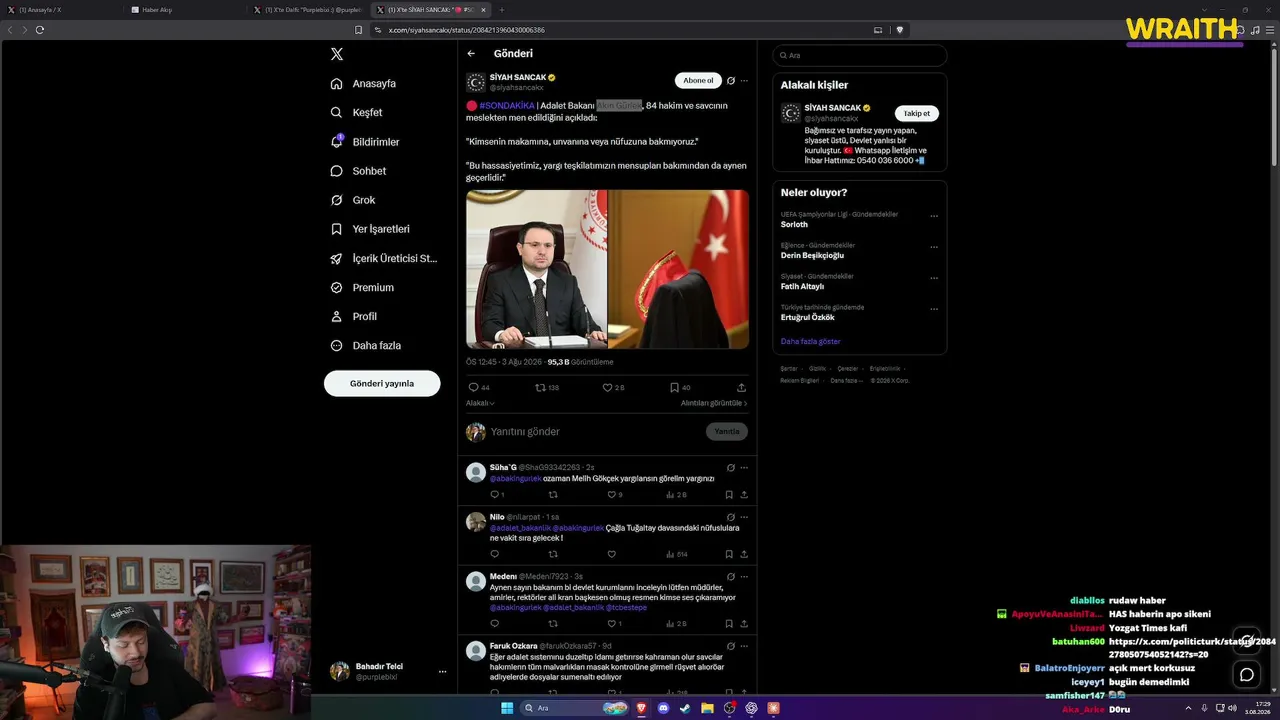Open more options for Ertuğrul Özkök trend

click(934, 309)
